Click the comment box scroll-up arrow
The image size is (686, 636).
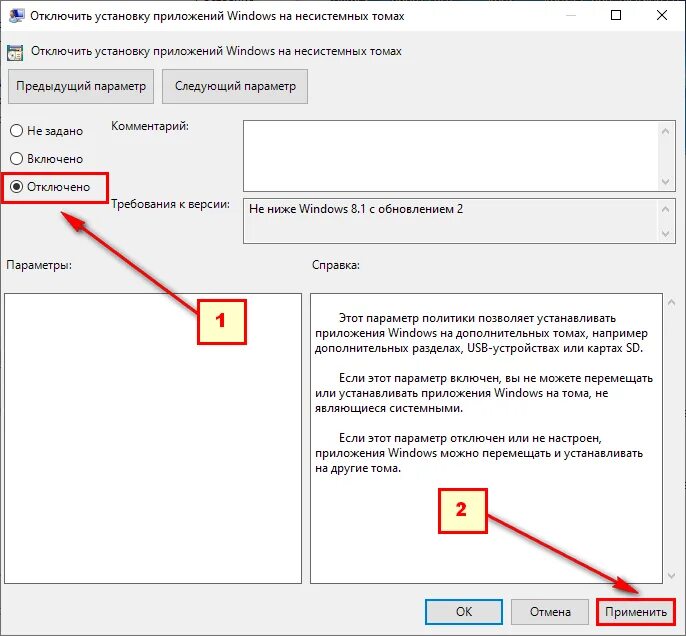(x=665, y=131)
